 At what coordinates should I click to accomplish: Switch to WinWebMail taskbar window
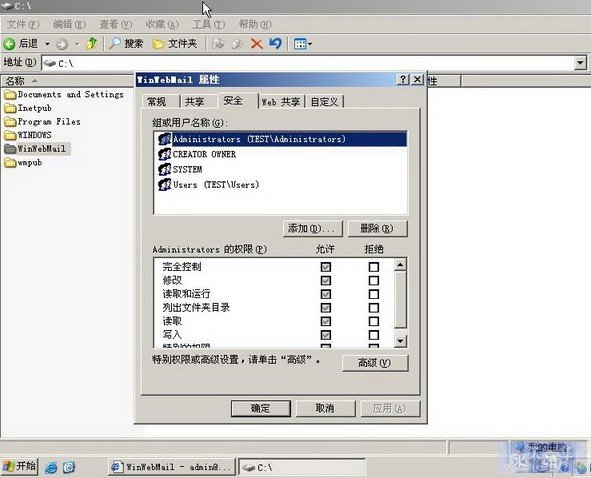171,467
